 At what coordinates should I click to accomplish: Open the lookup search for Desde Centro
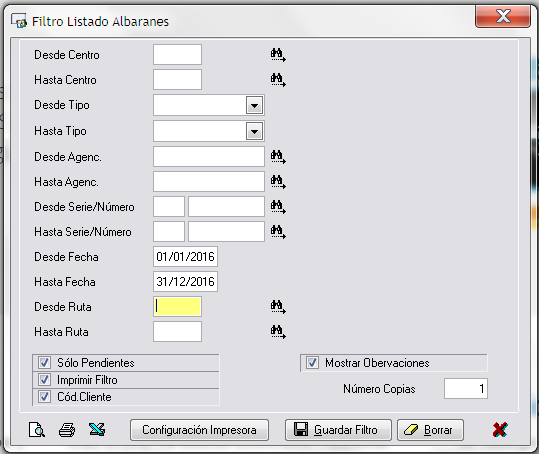[x=278, y=55]
